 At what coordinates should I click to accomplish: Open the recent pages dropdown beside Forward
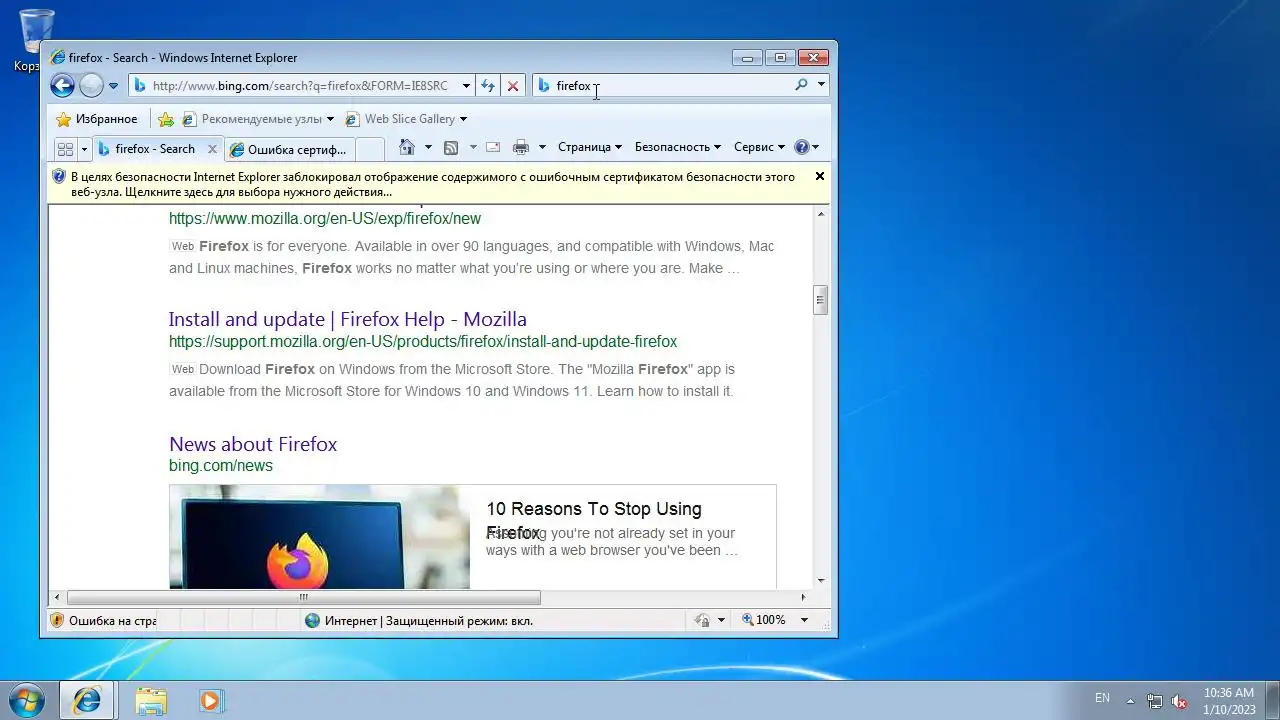[113, 86]
